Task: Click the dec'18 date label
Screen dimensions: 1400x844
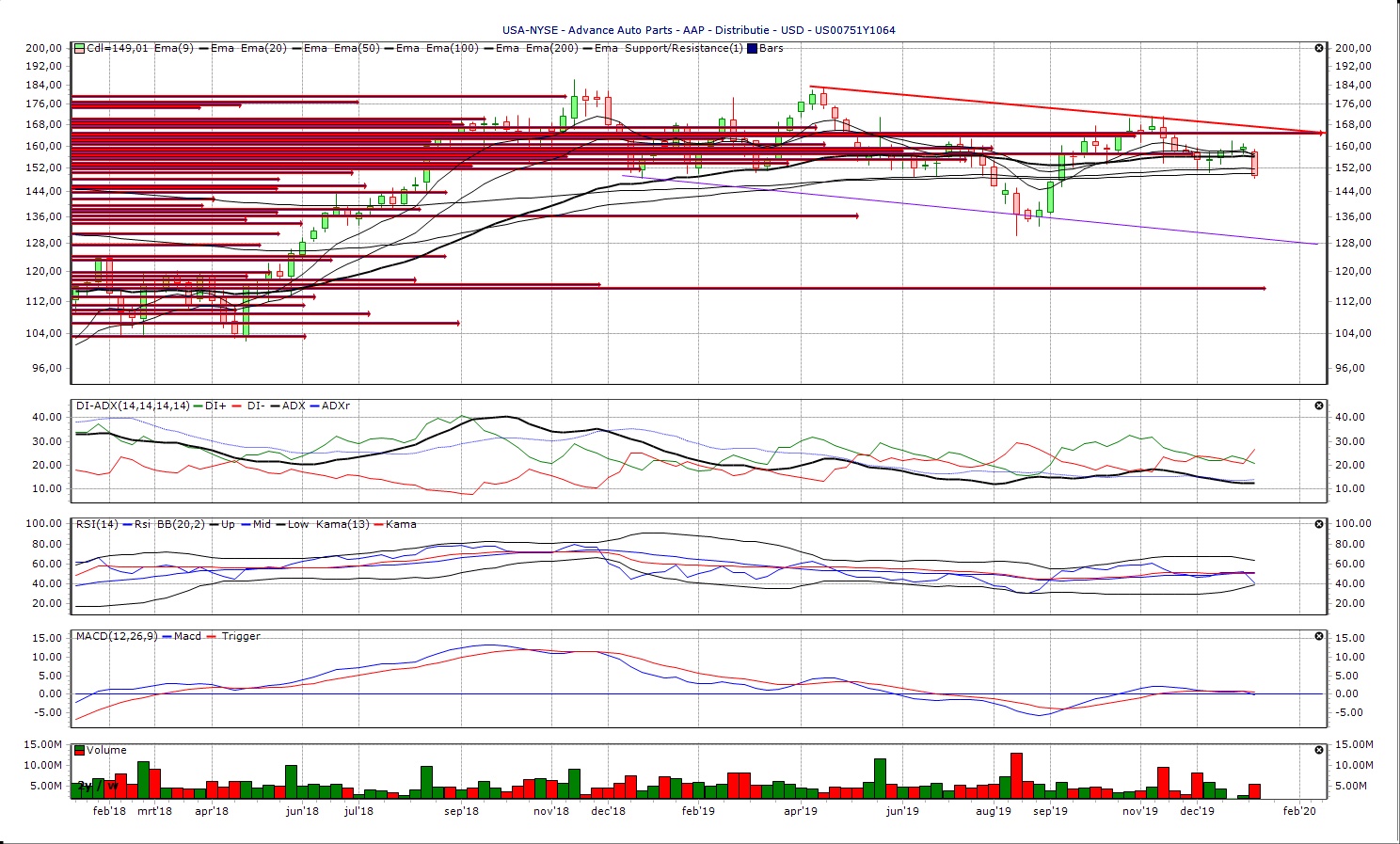Action: point(608,811)
